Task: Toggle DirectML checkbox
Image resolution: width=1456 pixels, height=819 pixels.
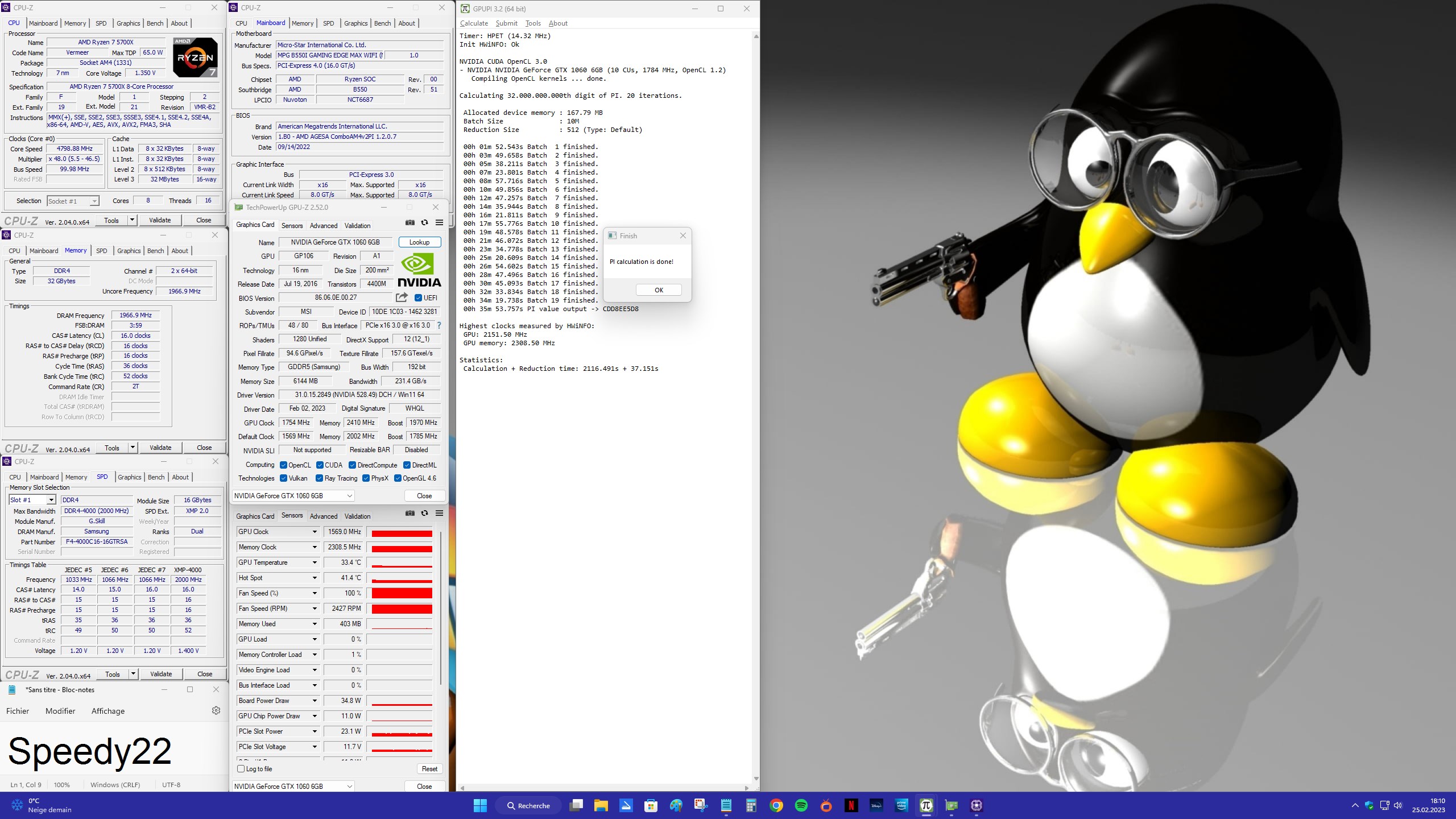Action: tap(407, 465)
